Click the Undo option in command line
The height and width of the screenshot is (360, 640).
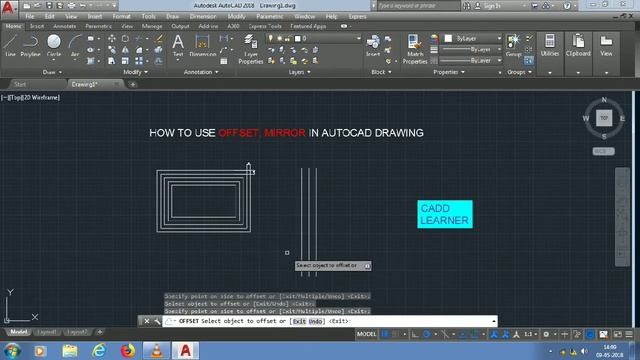(x=316, y=322)
